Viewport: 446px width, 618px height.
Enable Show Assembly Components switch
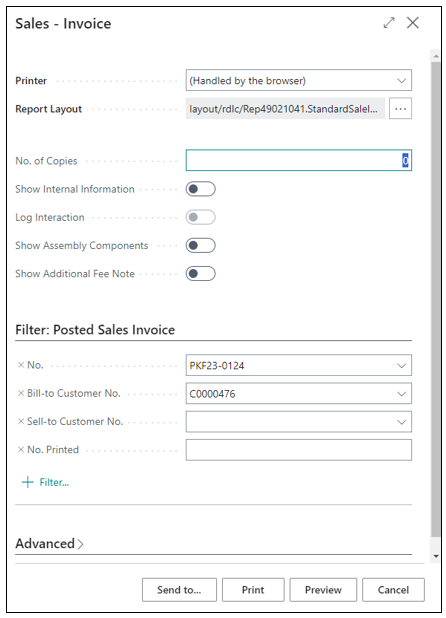pyautogui.click(x=201, y=246)
